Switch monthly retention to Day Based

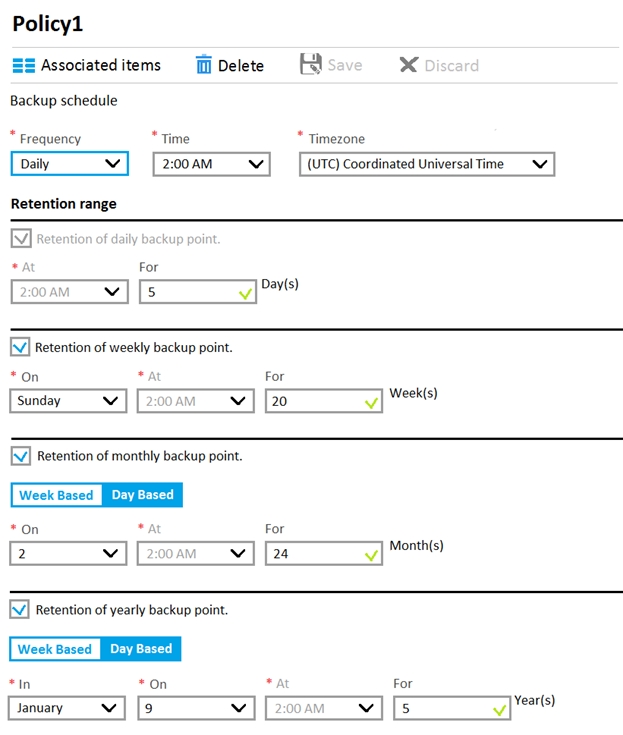pyautogui.click(x=142, y=495)
